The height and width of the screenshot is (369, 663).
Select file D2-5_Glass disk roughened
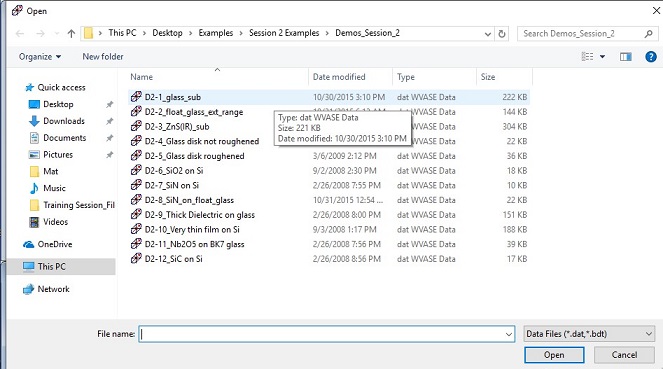[195, 156]
